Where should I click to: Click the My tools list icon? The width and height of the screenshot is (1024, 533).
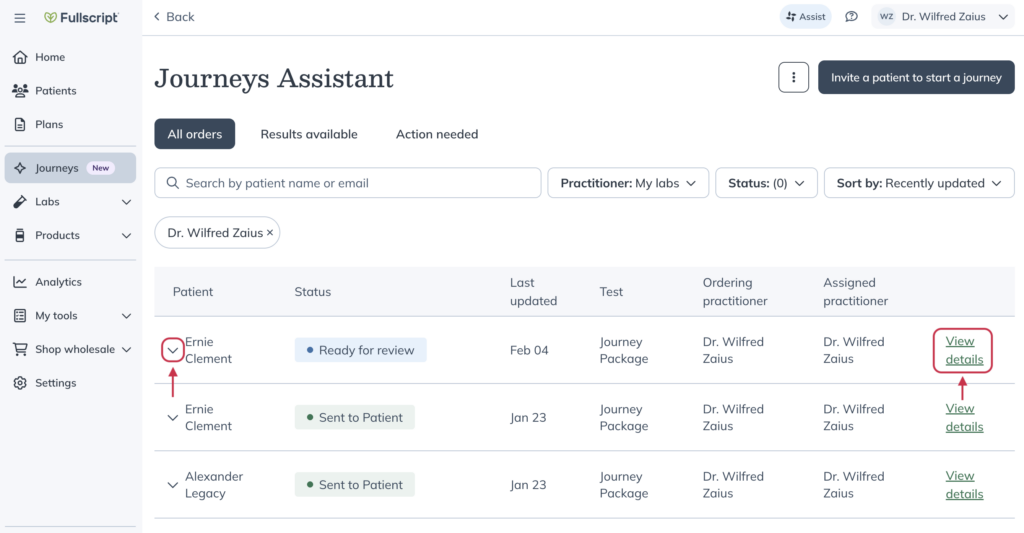[20, 315]
